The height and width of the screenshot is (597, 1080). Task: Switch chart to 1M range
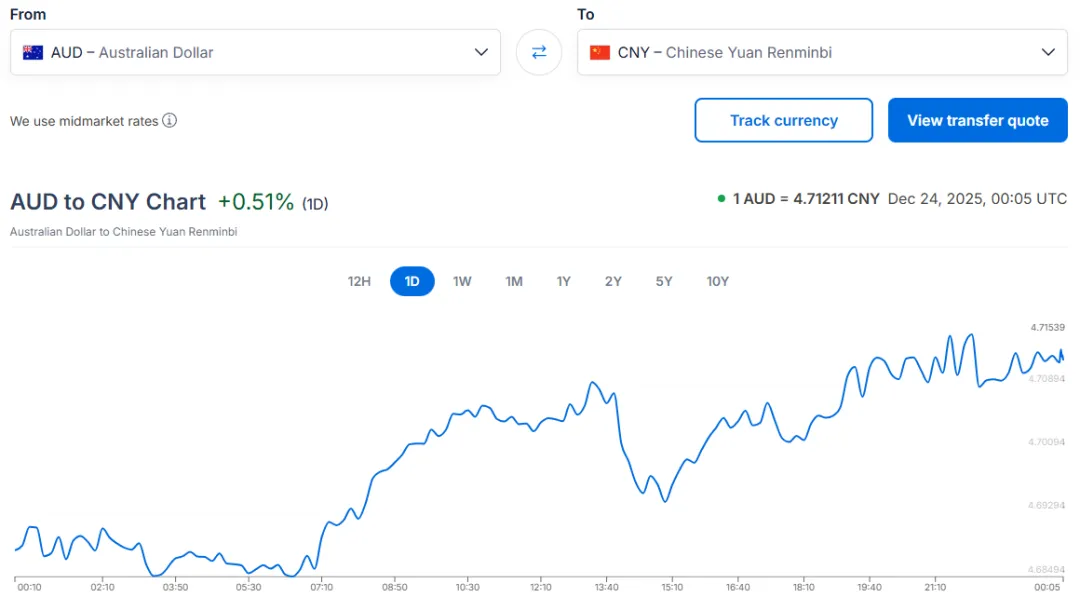514,281
